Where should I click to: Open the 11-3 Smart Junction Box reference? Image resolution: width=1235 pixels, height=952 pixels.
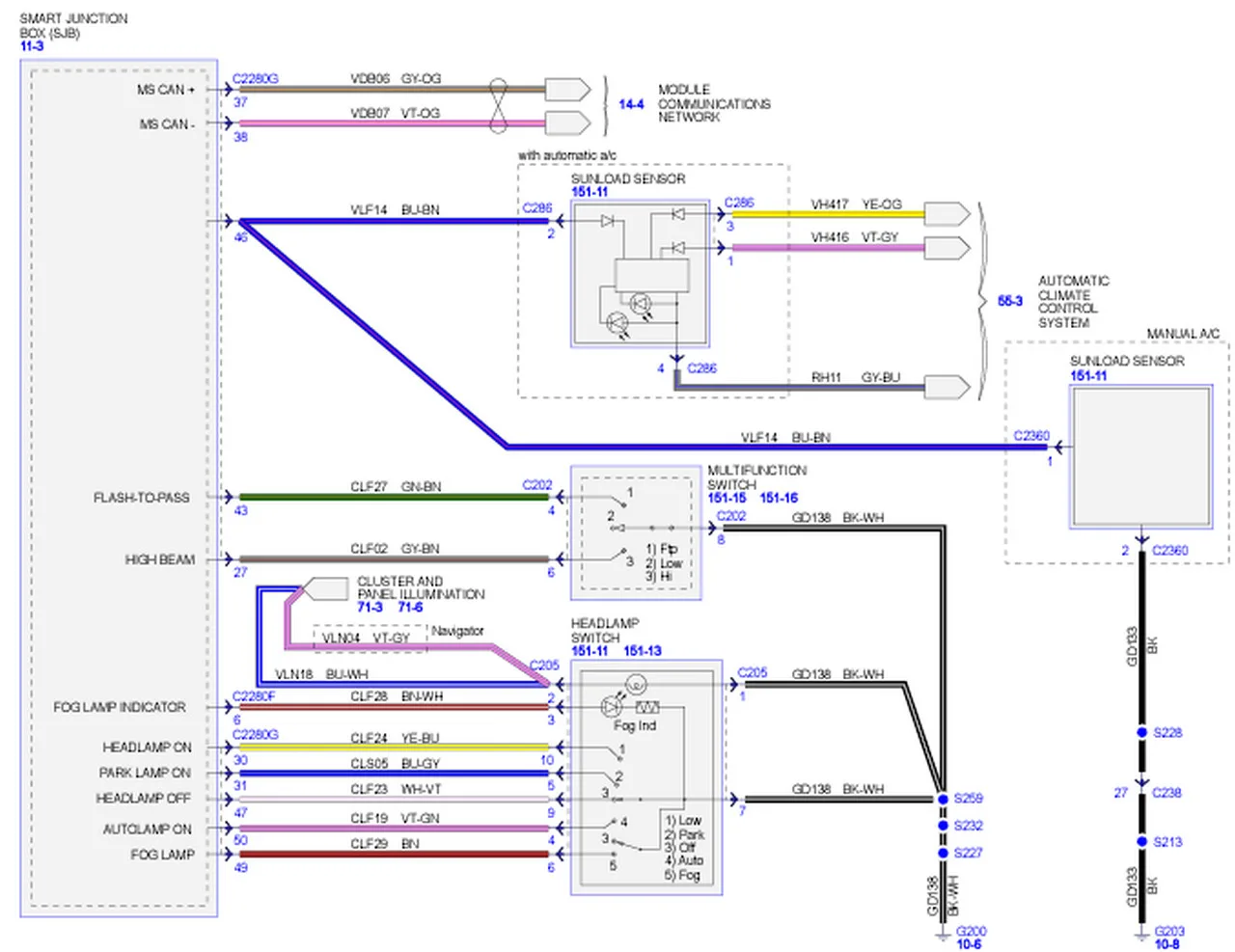[x=32, y=45]
